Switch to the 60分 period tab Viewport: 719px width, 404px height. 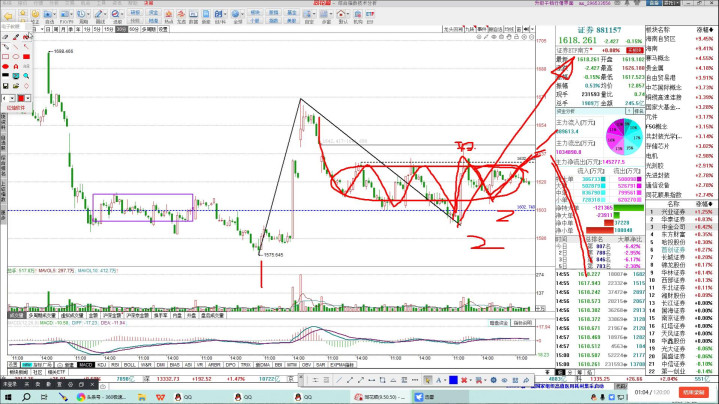pyautogui.click(x=134, y=29)
